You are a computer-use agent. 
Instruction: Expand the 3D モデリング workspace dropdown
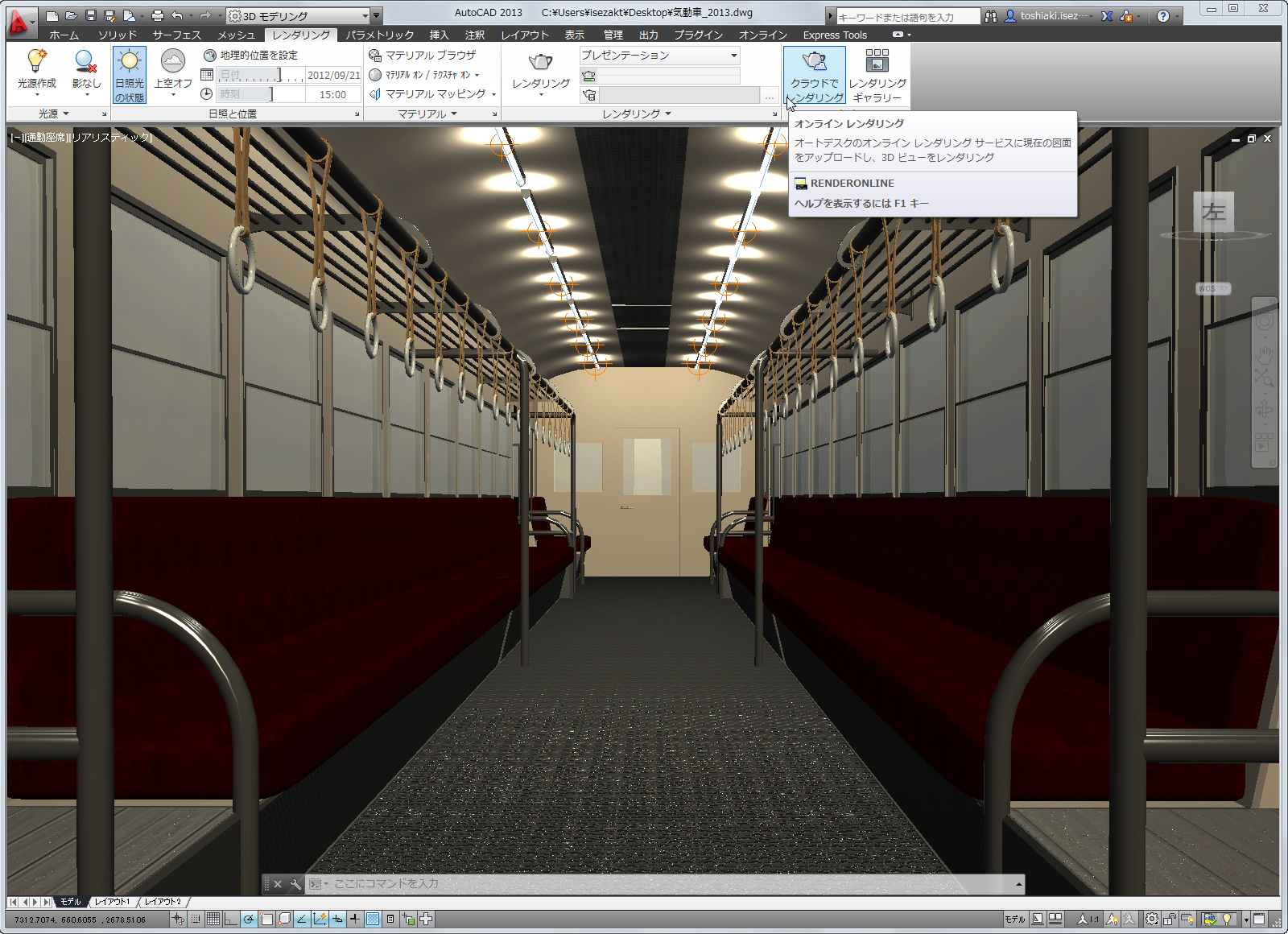point(365,15)
